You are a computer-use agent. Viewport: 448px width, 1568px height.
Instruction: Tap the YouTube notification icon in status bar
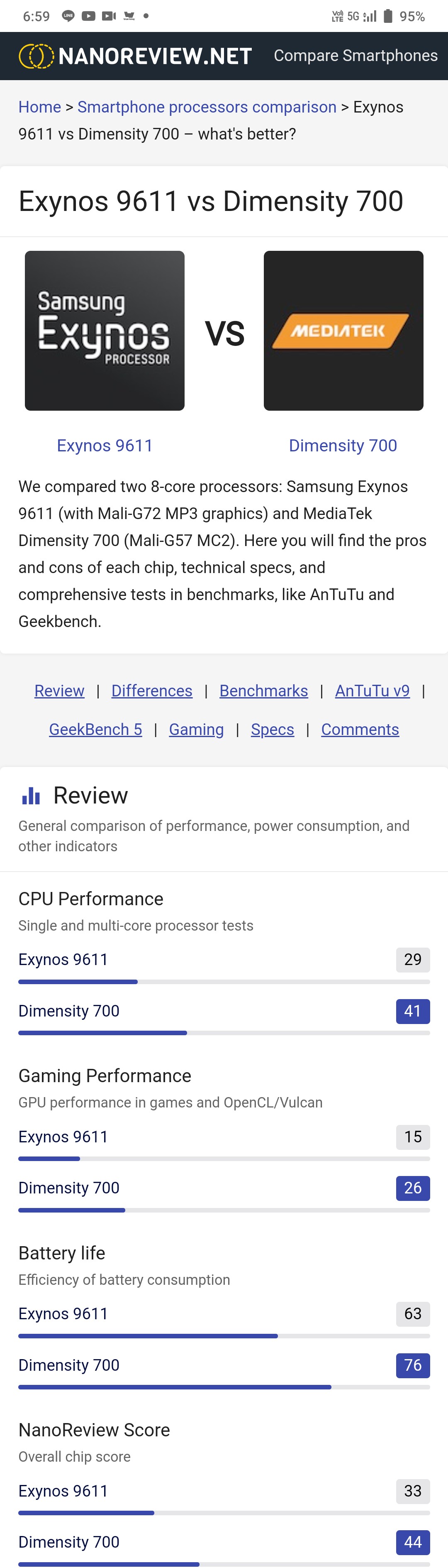coord(89,16)
